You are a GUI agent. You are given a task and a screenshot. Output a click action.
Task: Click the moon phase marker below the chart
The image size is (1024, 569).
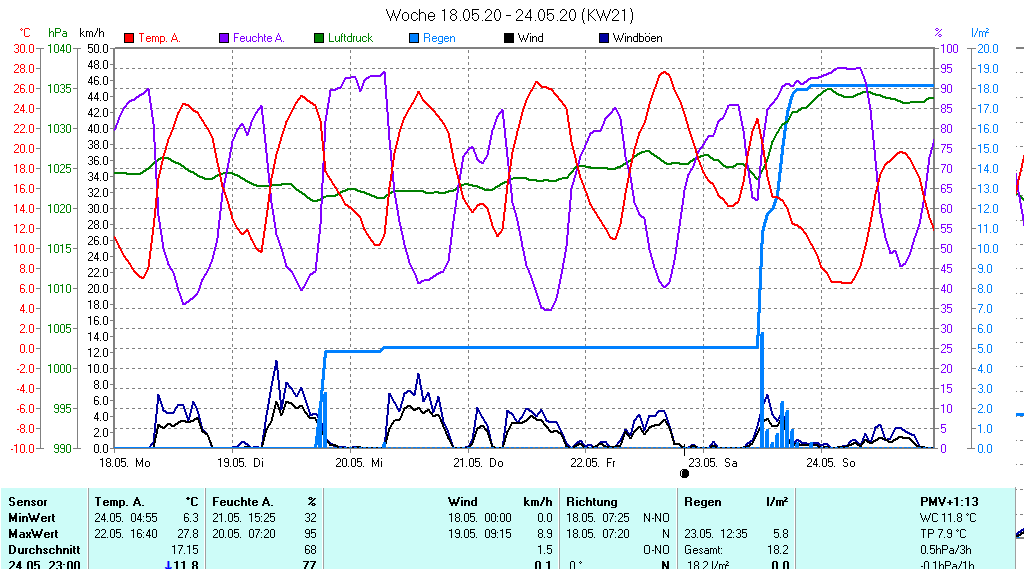click(x=685, y=473)
